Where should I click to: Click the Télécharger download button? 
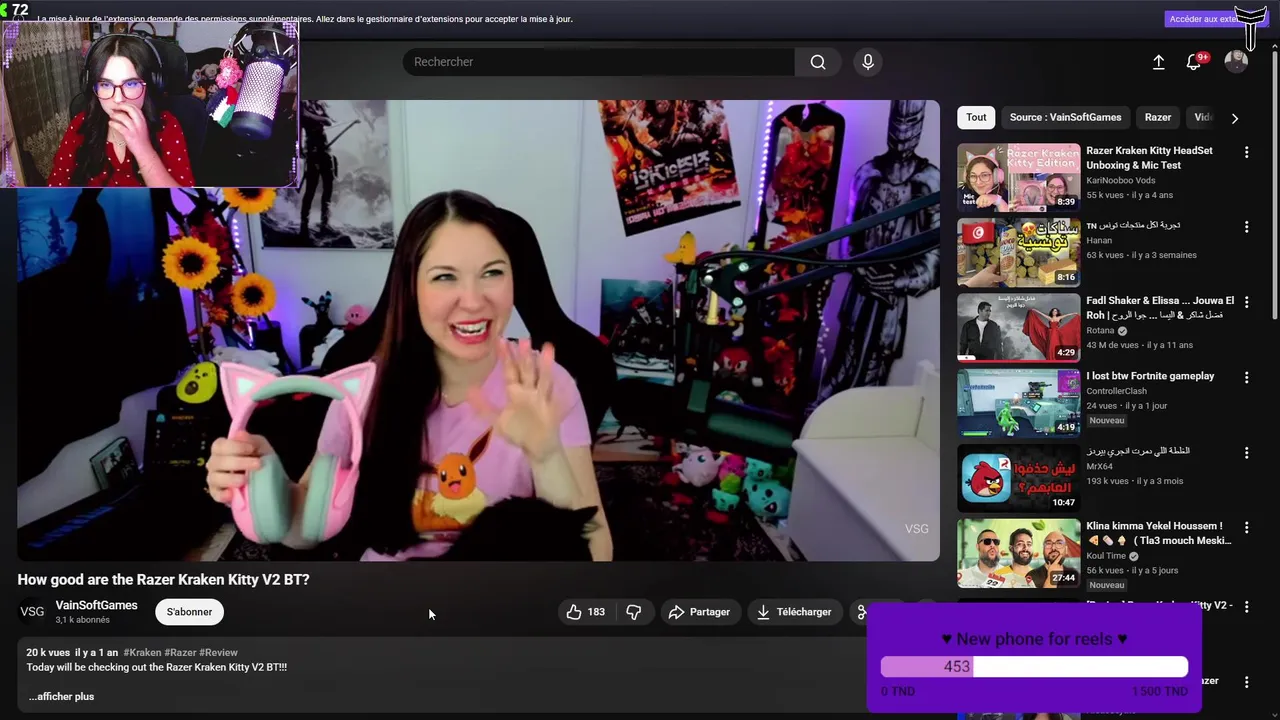[794, 612]
